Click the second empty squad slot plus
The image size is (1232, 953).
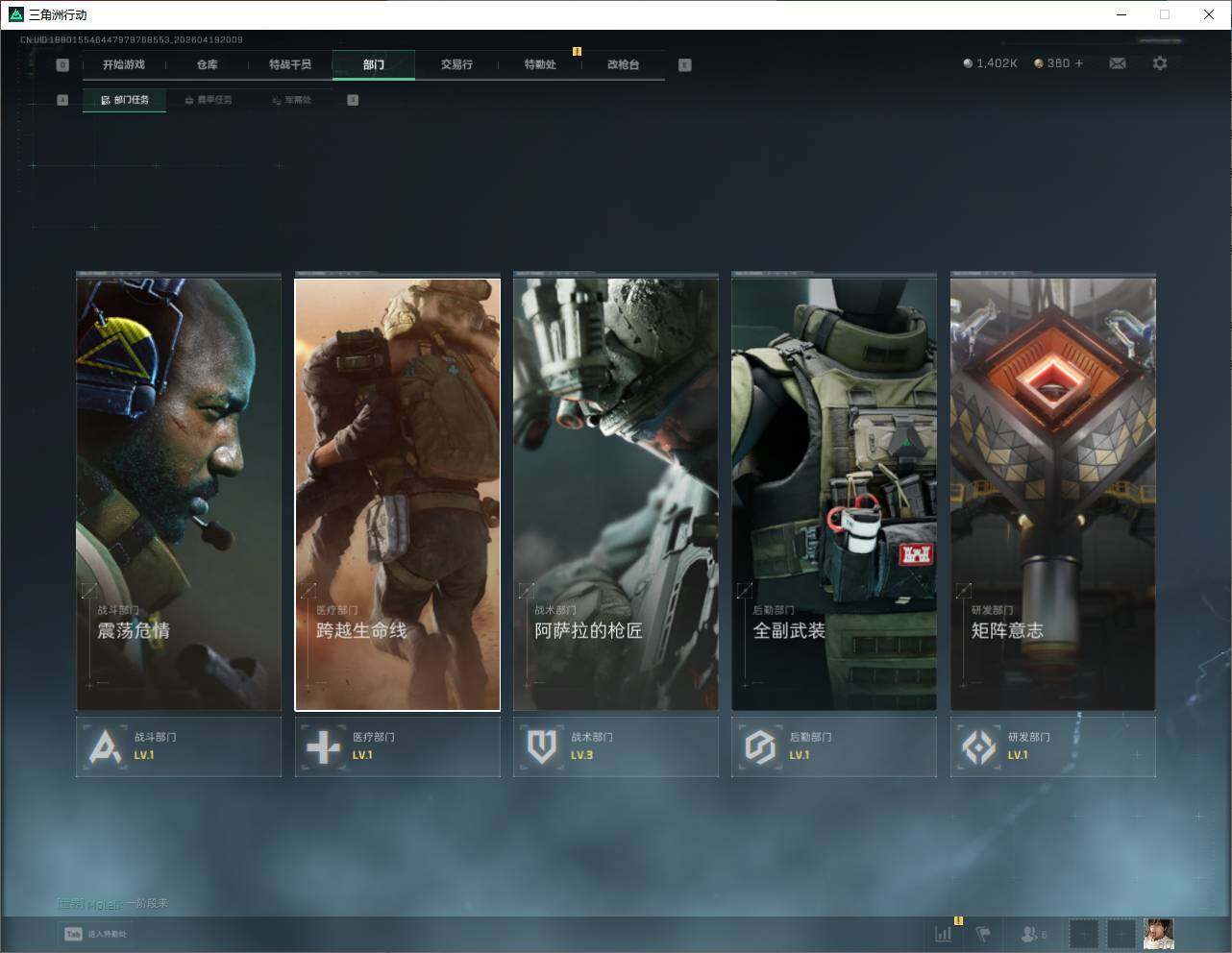(1121, 933)
